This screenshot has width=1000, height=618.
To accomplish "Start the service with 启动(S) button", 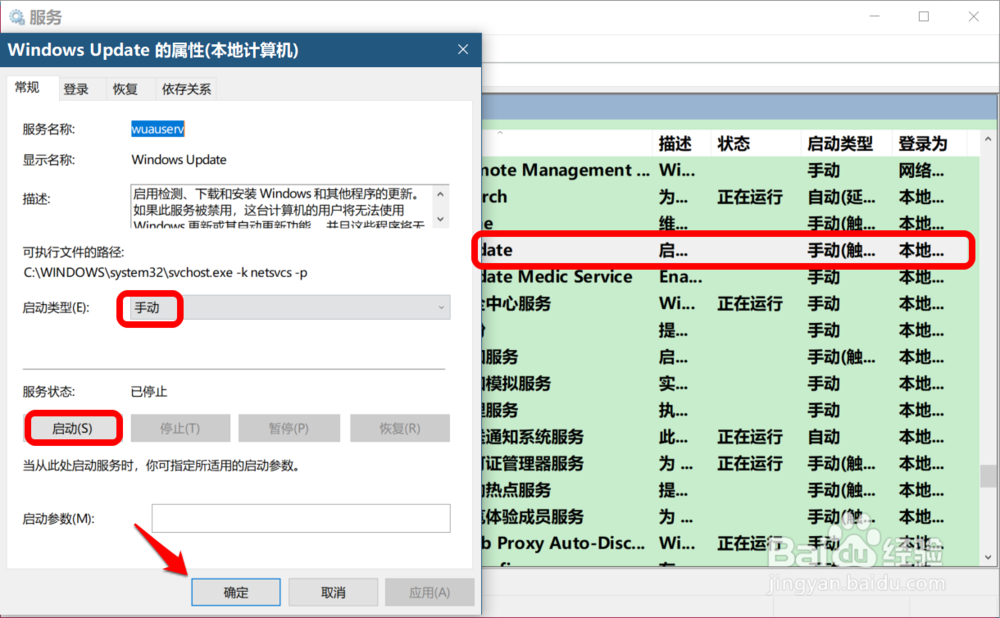I will (73, 429).
